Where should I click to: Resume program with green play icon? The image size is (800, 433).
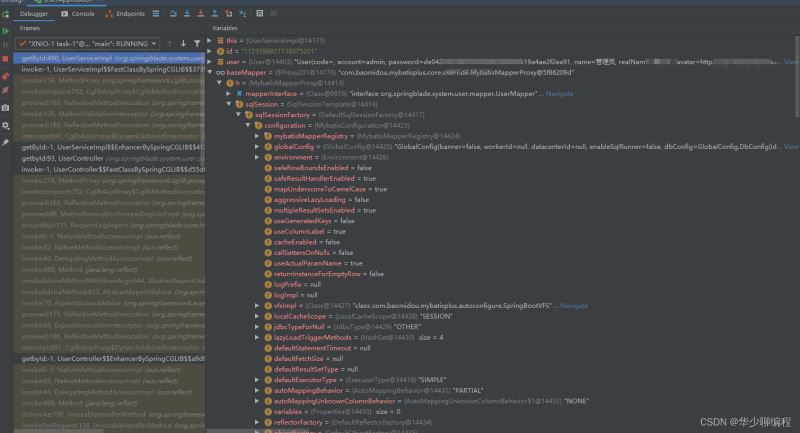tap(6, 31)
